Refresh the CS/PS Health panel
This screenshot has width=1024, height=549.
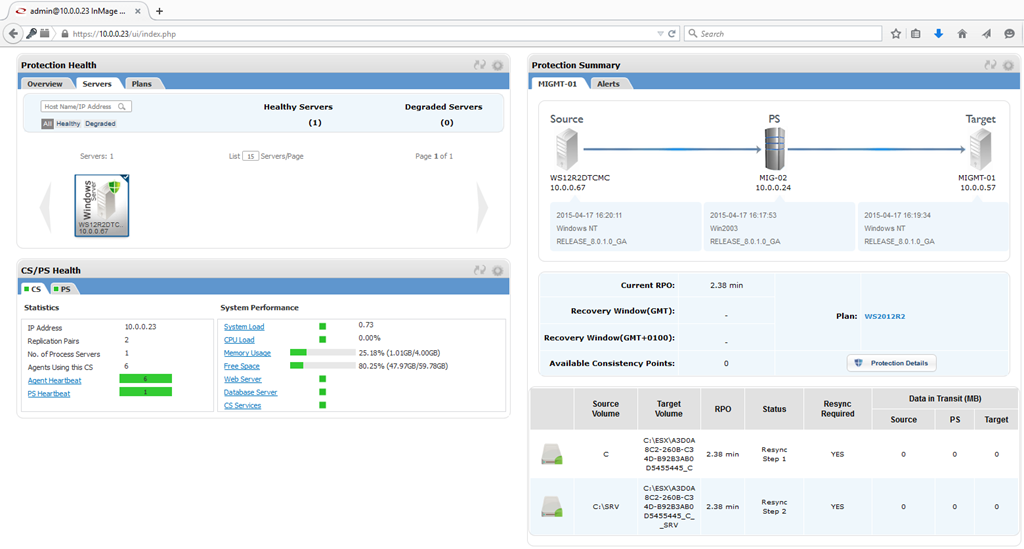pyautogui.click(x=480, y=270)
